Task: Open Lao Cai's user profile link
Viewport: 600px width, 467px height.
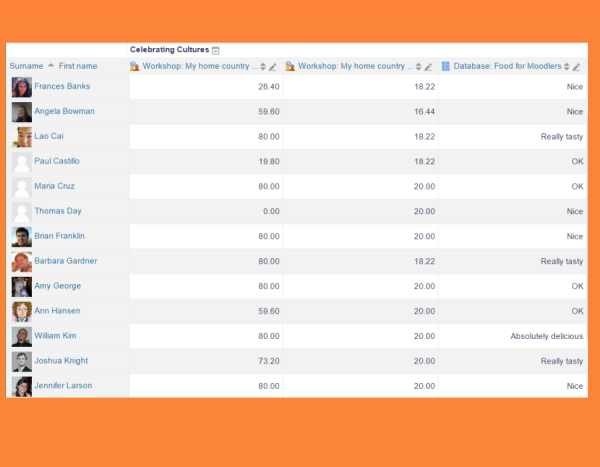Action: pyautogui.click(x=50, y=136)
